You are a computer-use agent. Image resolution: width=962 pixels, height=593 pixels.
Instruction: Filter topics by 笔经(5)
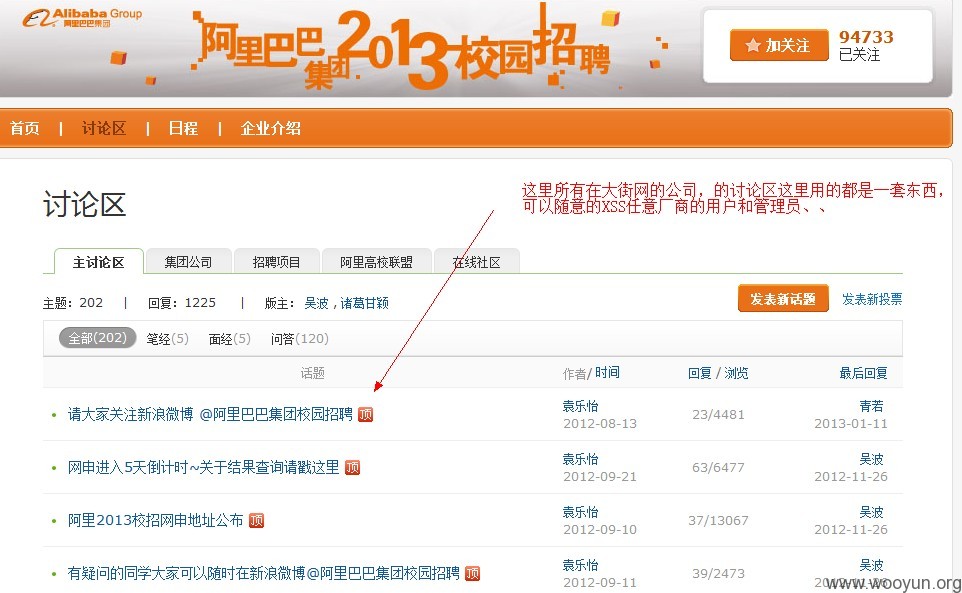click(x=167, y=339)
